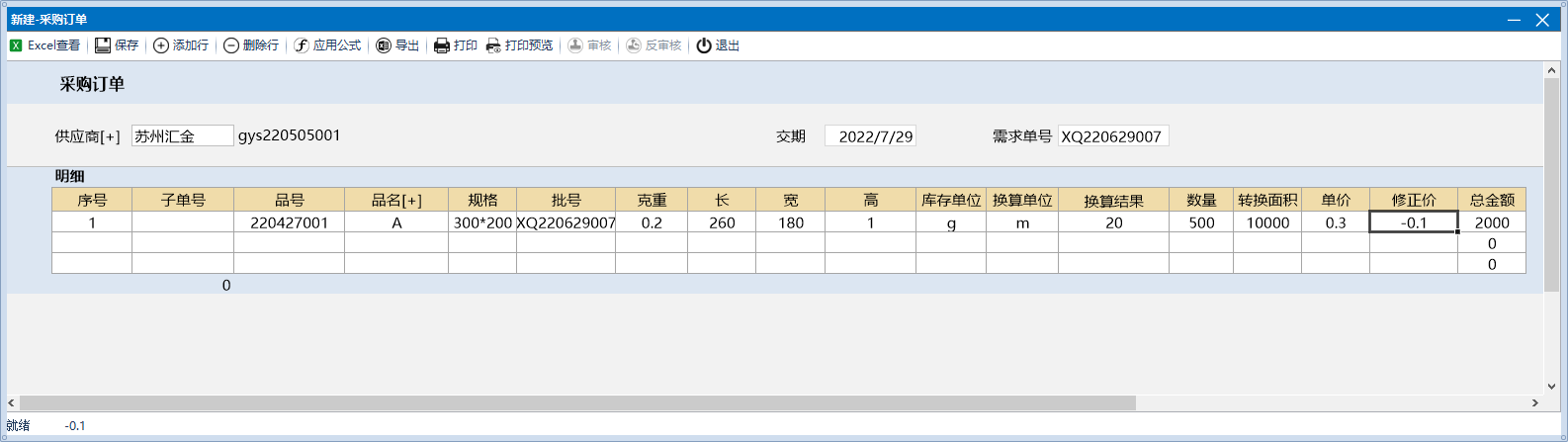
Task: Select the 修正价 cell showing -0.1
Action: click(x=1413, y=222)
